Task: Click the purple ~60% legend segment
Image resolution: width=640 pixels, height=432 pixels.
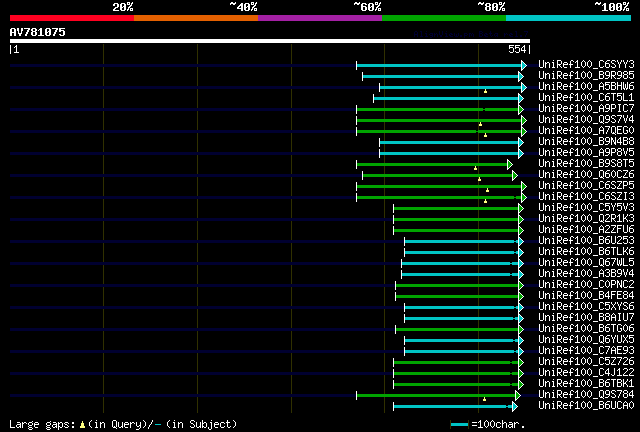Action: click(x=320, y=18)
